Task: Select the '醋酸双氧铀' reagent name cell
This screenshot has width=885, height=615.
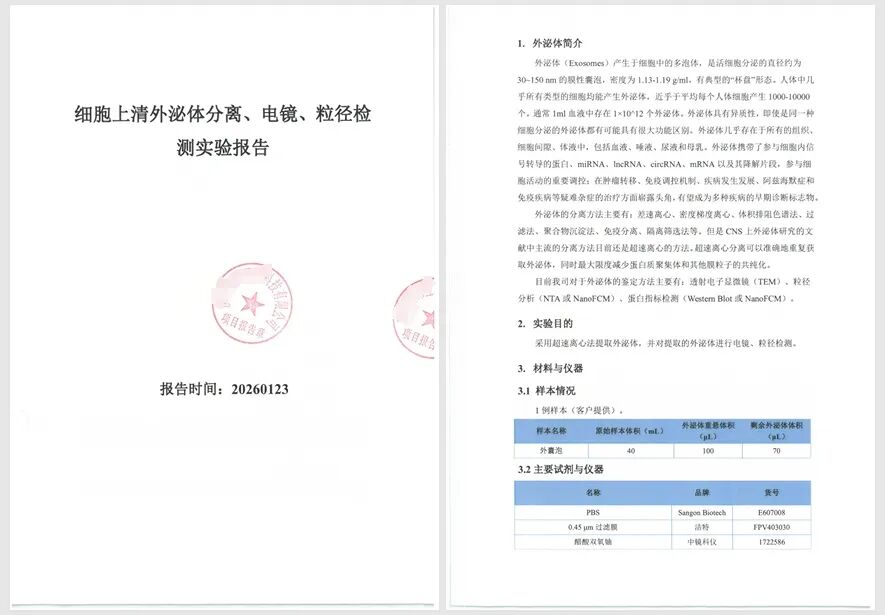Action: click(593, 542)
